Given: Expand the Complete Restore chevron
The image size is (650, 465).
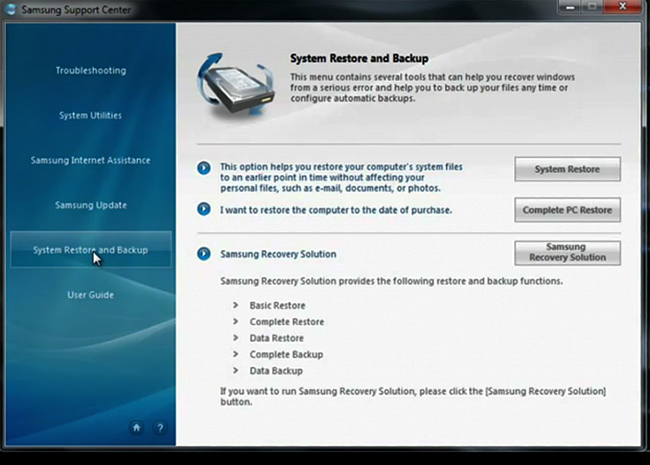Looking at the screenshot, I should pos(235,321).
